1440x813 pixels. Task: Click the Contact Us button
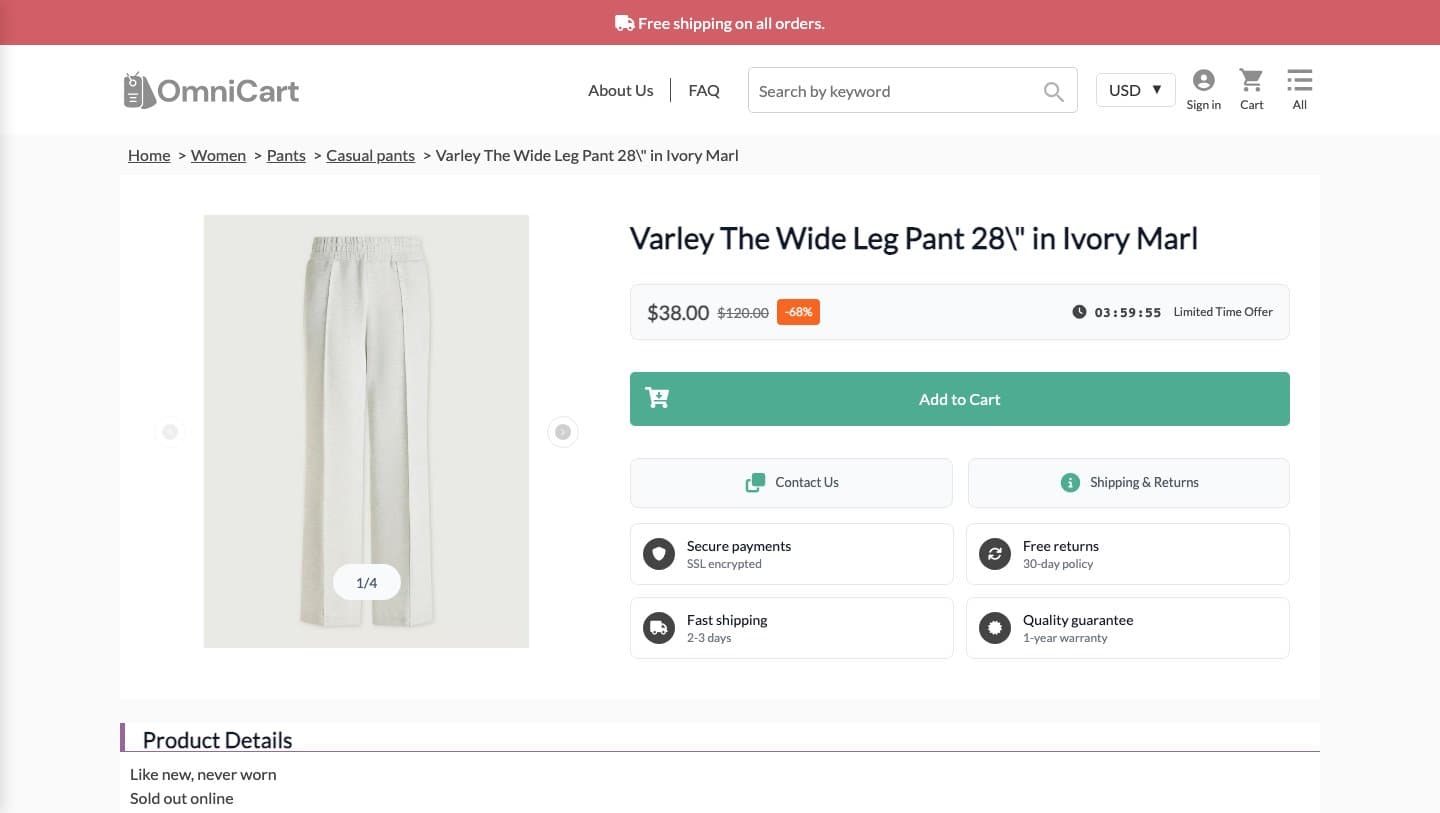[791, 483]
